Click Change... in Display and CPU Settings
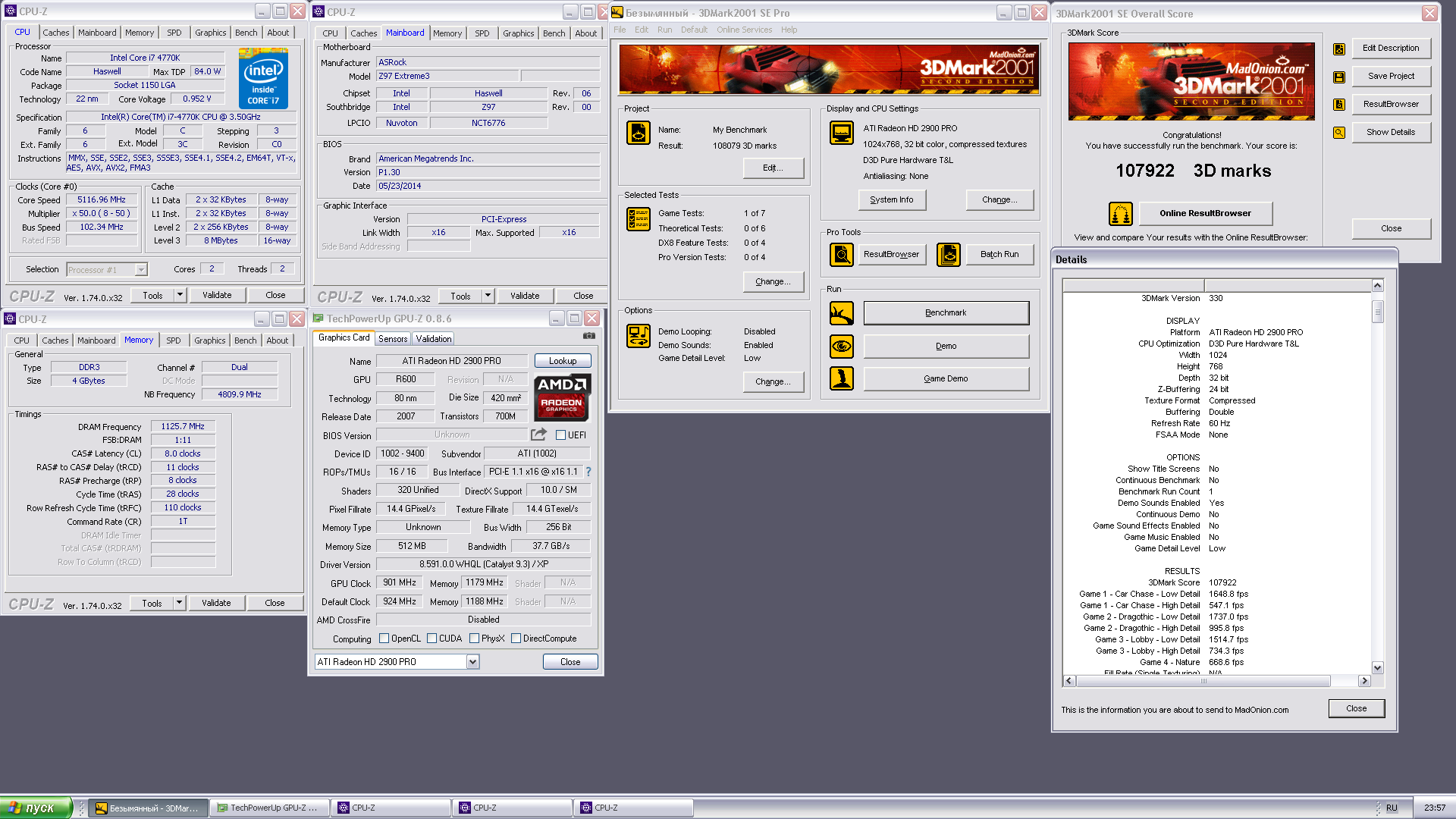This screenshot has height=819, width=1456. coord(999,200)
